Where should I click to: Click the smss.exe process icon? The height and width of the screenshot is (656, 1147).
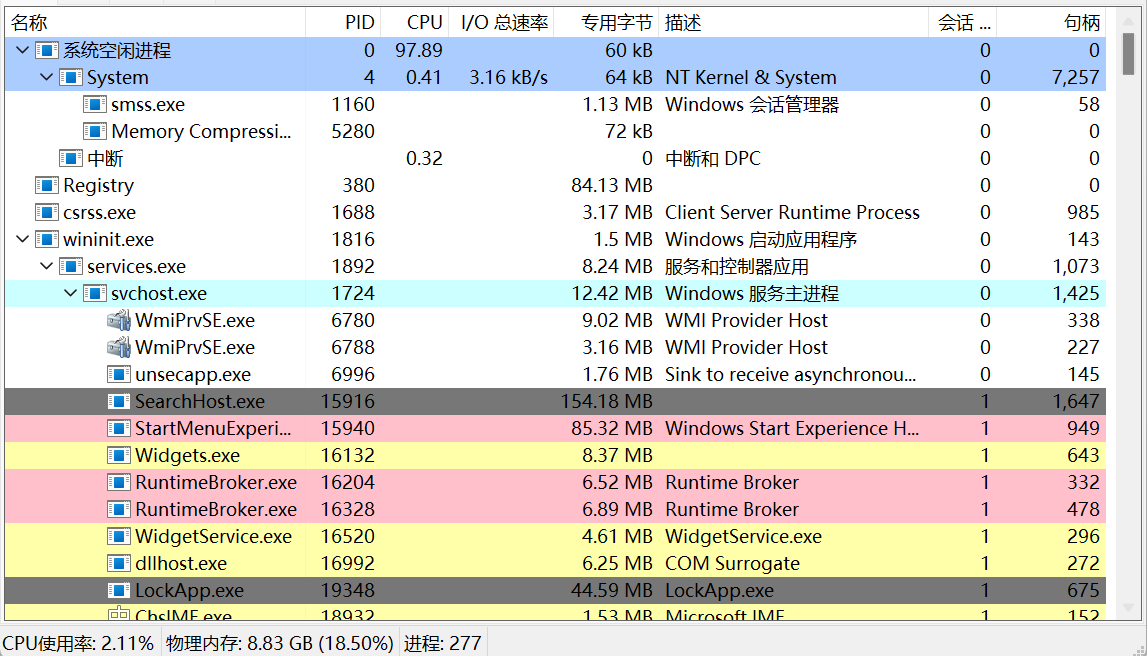pos(95,105)
